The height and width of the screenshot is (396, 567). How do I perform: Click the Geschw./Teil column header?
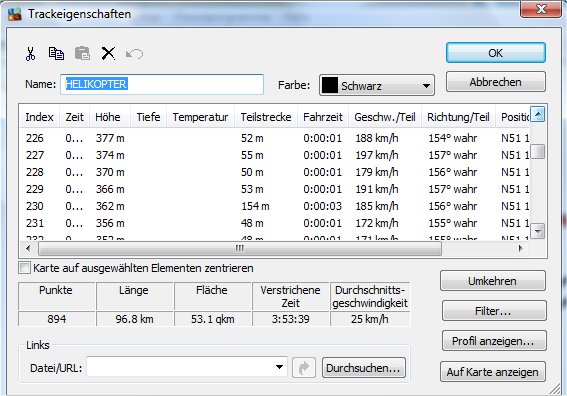pos(385,117)
